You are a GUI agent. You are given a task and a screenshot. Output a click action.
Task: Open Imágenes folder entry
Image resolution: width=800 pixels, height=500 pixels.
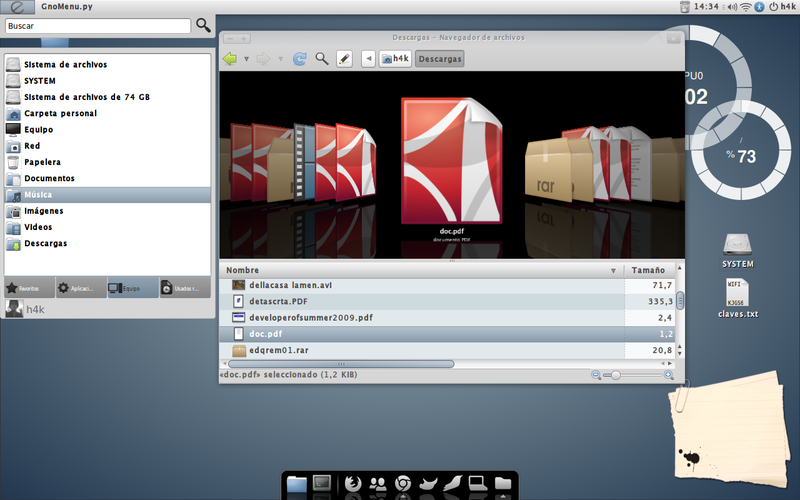pyautogui.click(x=108, y=211)
